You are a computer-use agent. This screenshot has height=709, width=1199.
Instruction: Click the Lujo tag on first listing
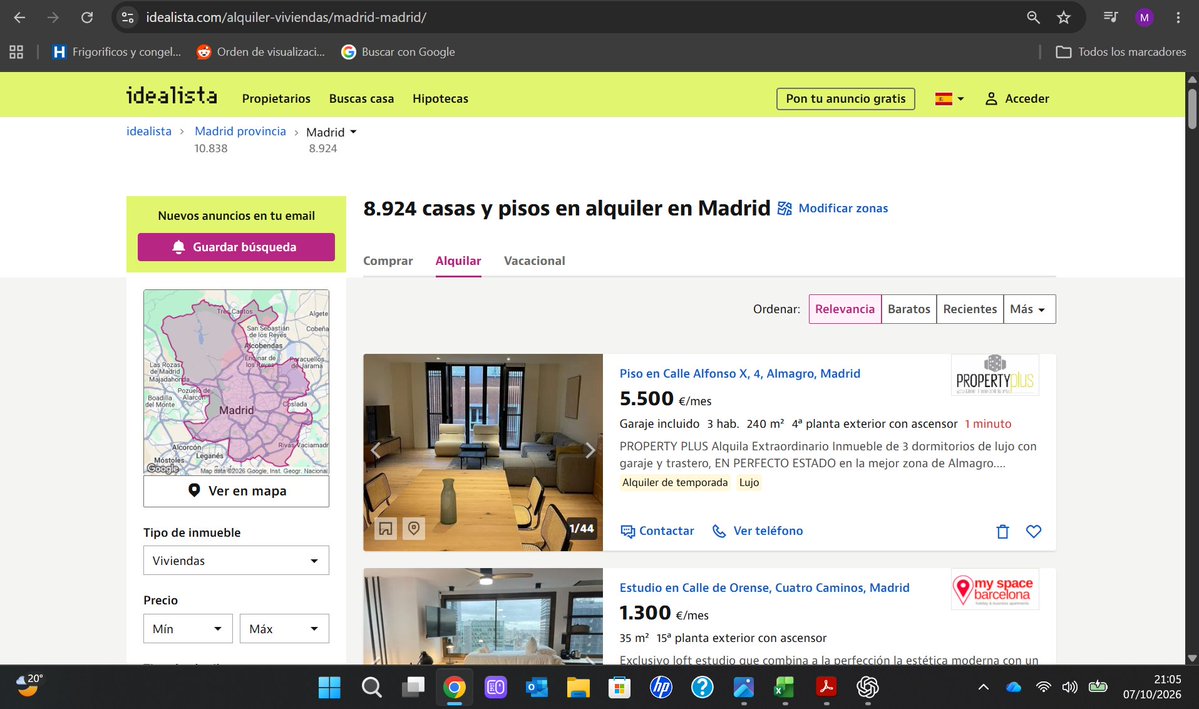click(x=749, y=483)
